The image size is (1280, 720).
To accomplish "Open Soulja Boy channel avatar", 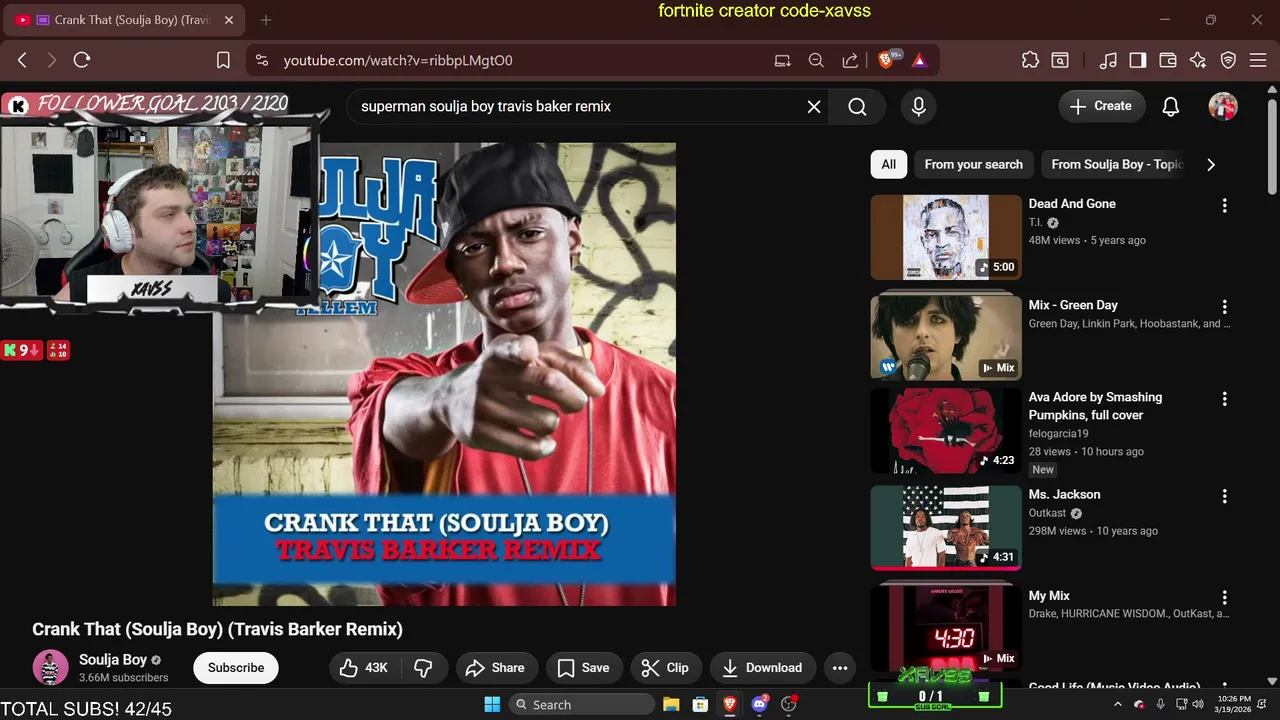I will 50,667.
